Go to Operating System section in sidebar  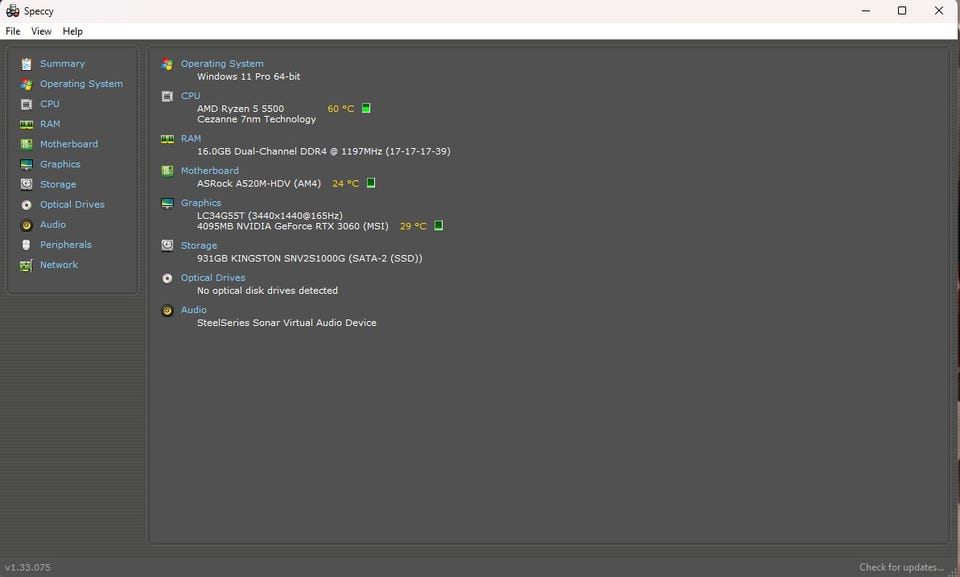pyautogui.click(x=81, y=84)
